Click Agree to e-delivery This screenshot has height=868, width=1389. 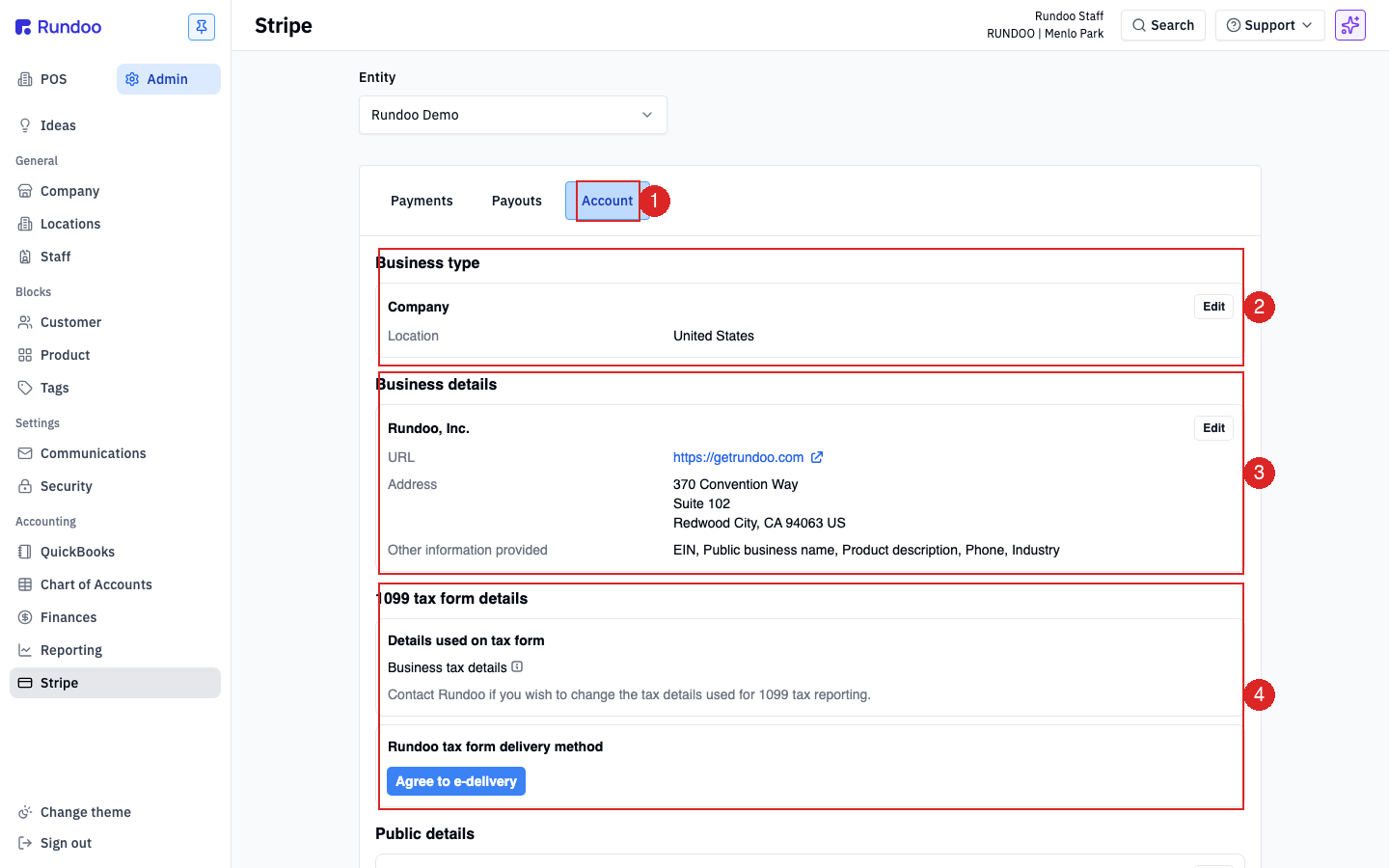[456, 781]
